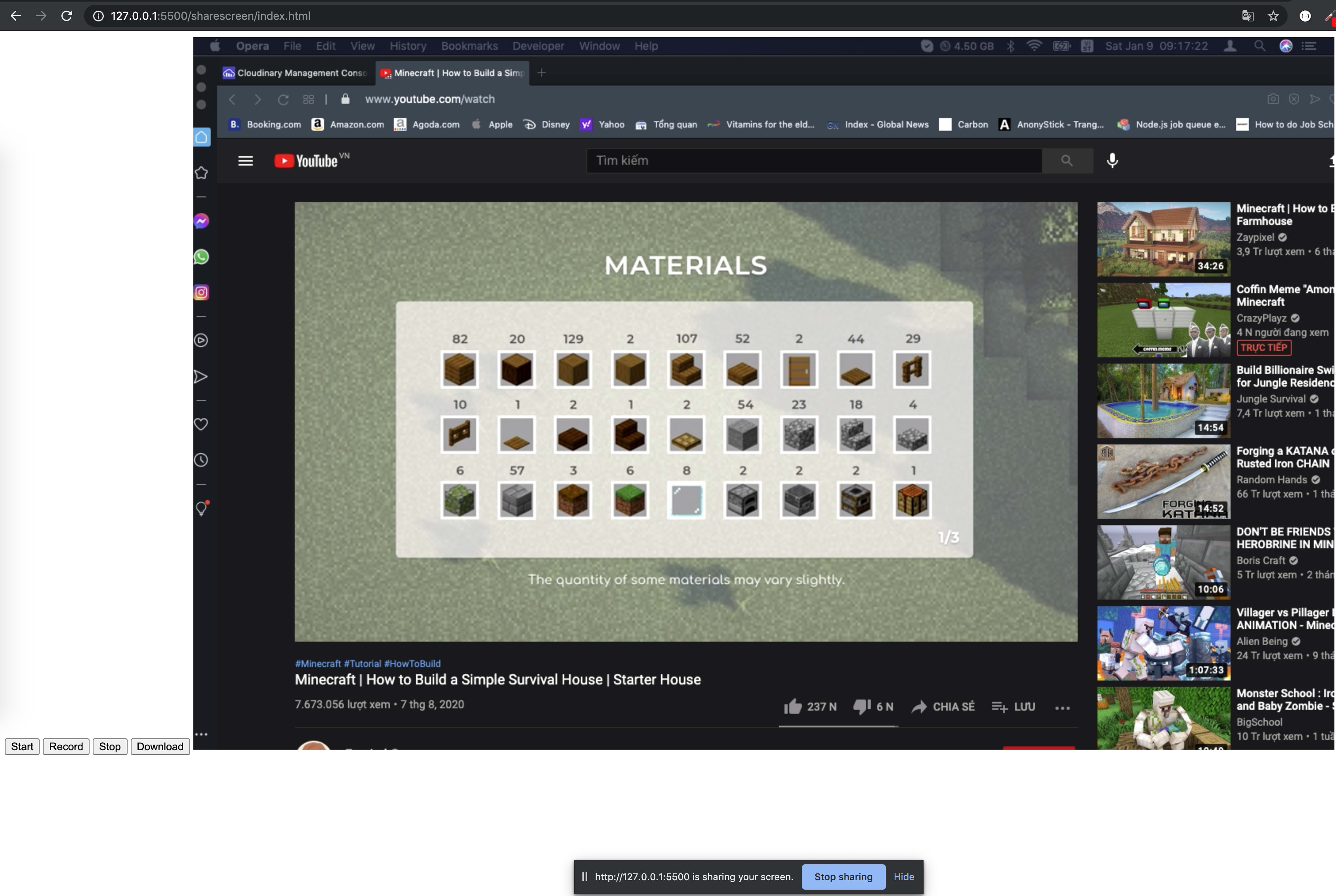Click the browser reload page icon
Viewport: 1336px width, 896px height.
[66, 16]
